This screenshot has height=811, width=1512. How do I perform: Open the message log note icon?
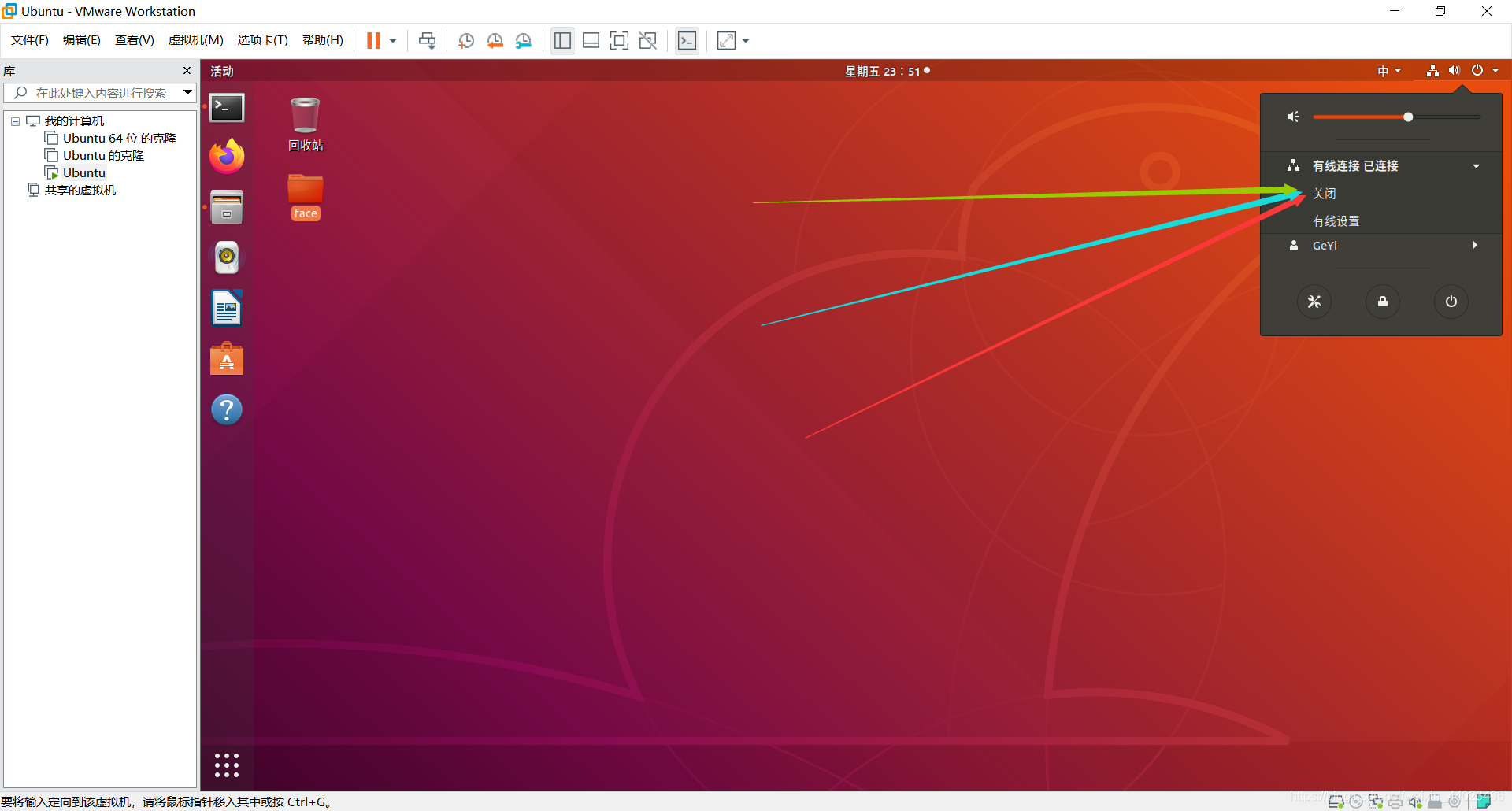click(1483, 802)
